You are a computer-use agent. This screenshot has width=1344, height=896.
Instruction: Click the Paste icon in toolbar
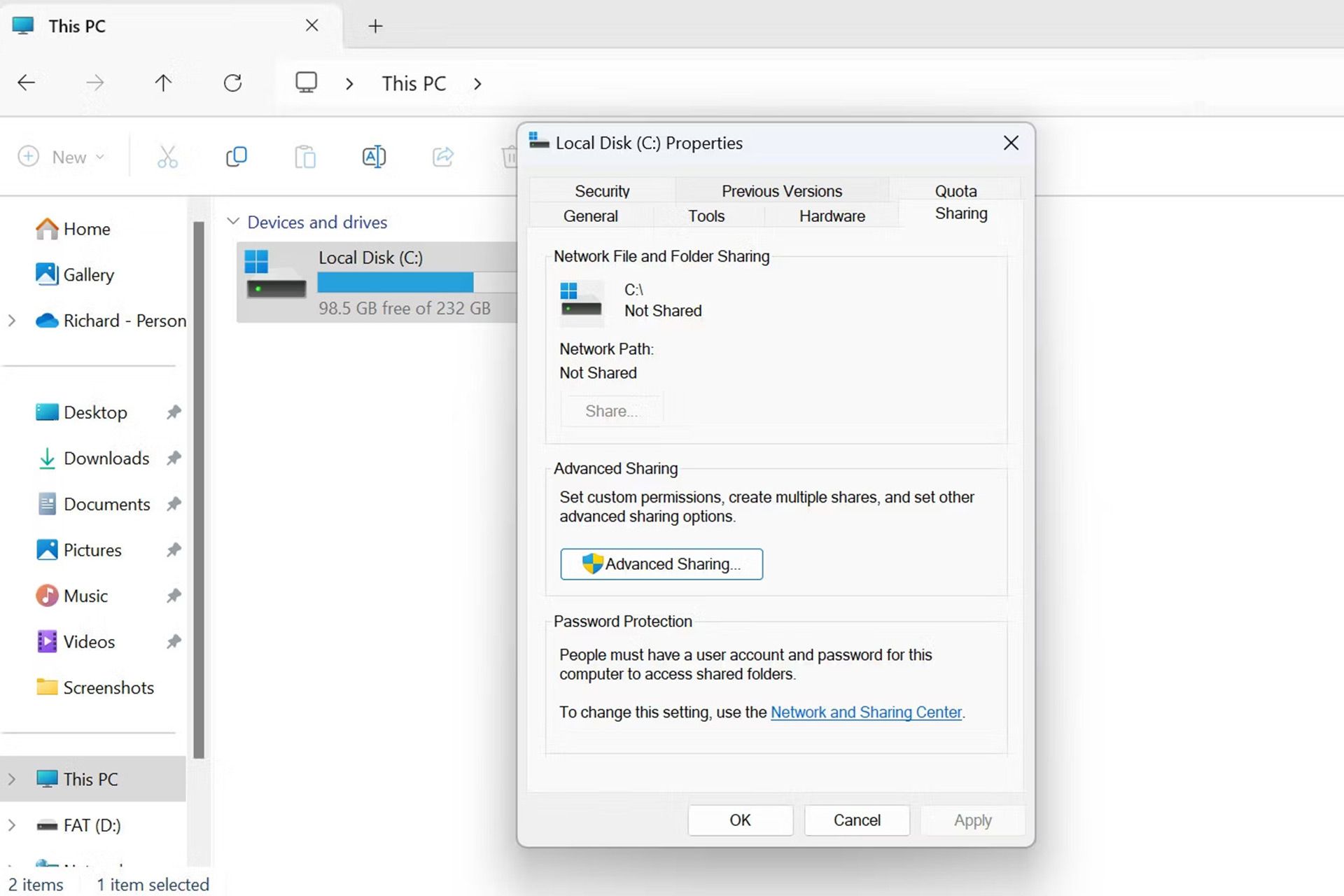[x=305, y=157]
